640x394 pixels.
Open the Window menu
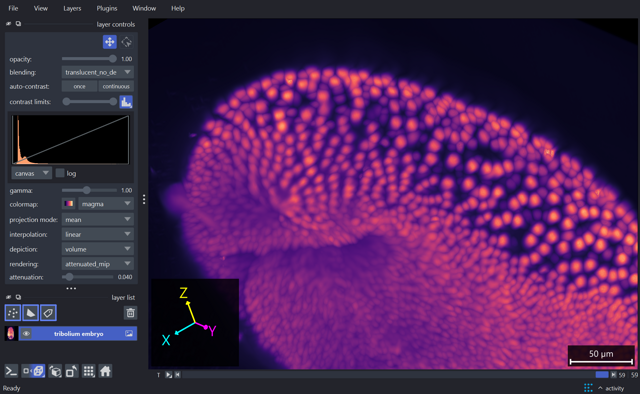tap(144, 8)
